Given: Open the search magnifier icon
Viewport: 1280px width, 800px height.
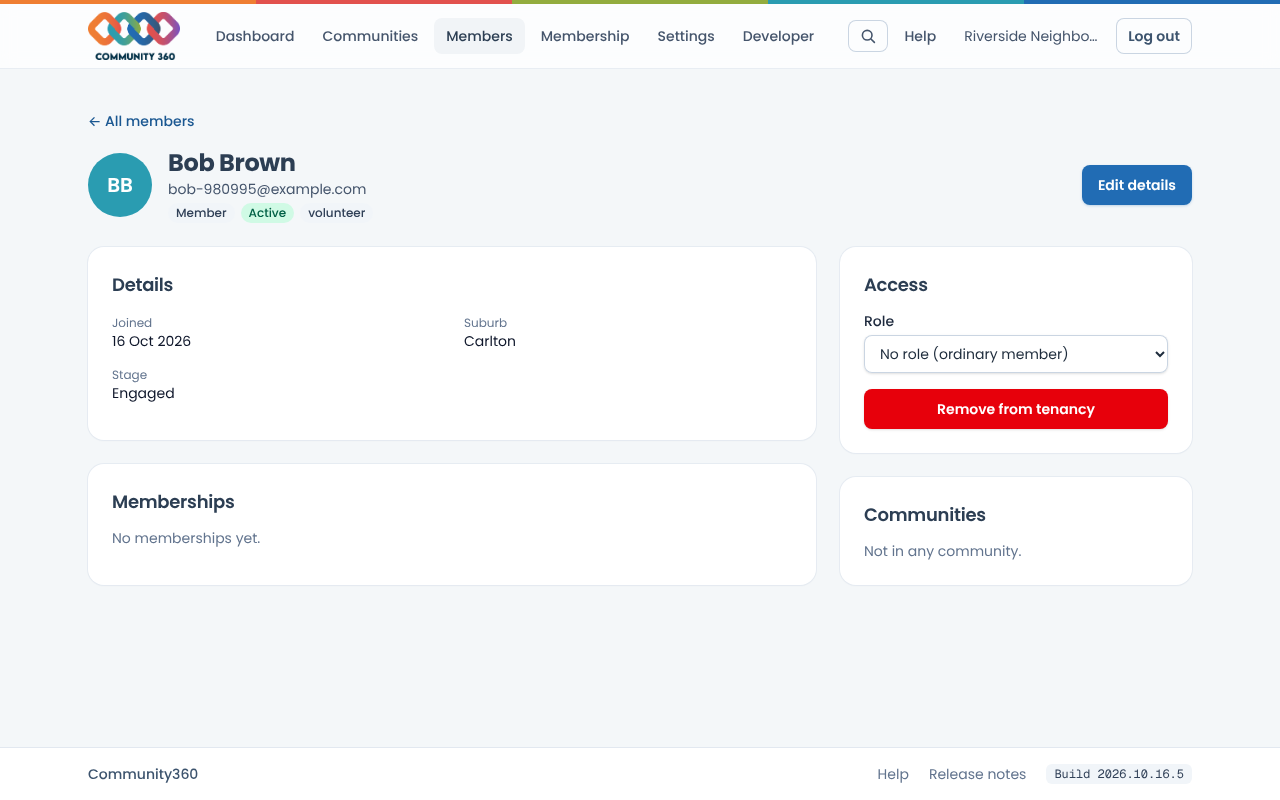Looking at the screenshot, I should tap(868, 36).
